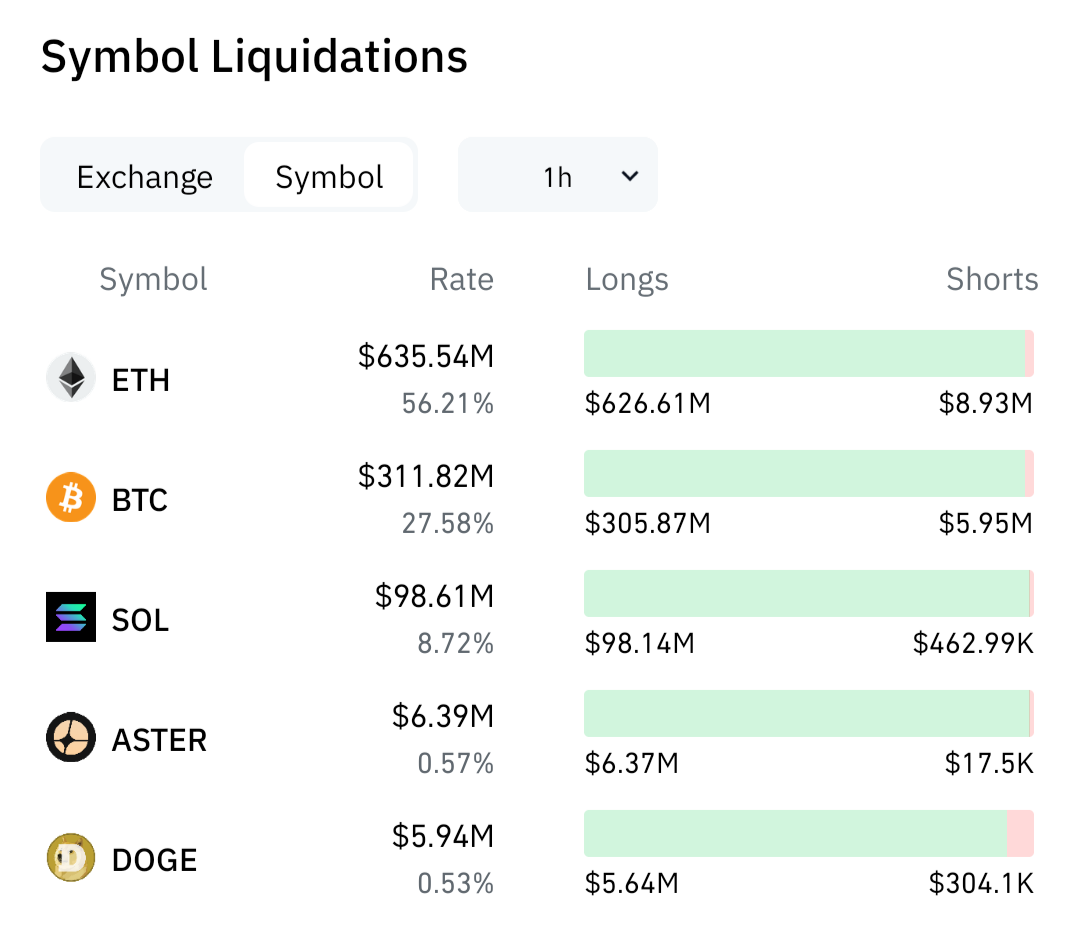Click the ASTER token icon
Image resolution: width=1080 pixels, height=927 pixels.
71,737
